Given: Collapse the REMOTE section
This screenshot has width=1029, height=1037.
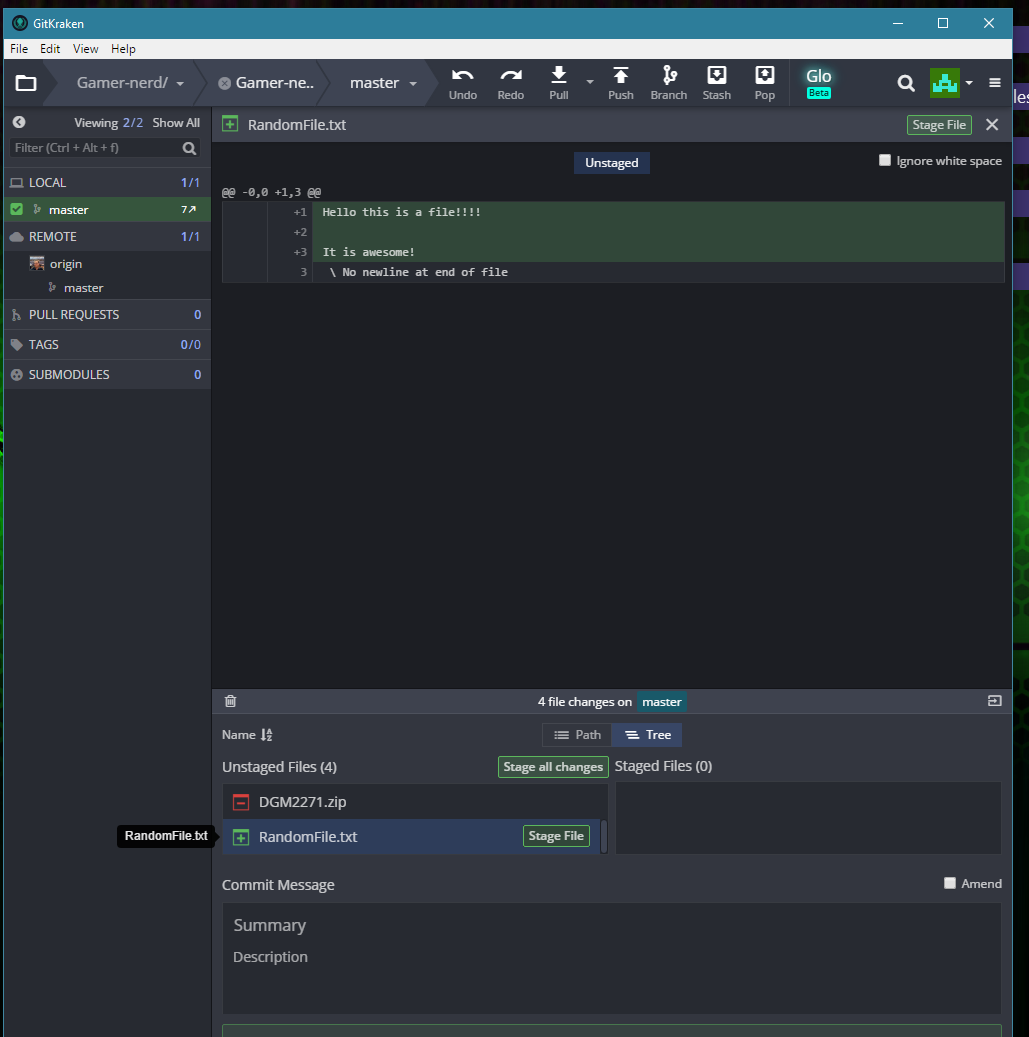Looking at the screenshot, I should [107, 237].
